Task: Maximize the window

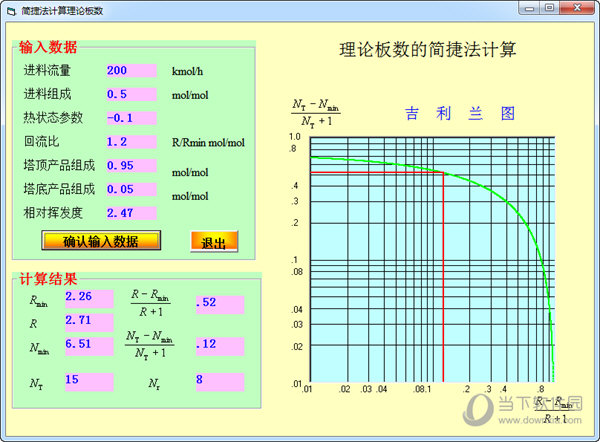Action: click(549, 8)
